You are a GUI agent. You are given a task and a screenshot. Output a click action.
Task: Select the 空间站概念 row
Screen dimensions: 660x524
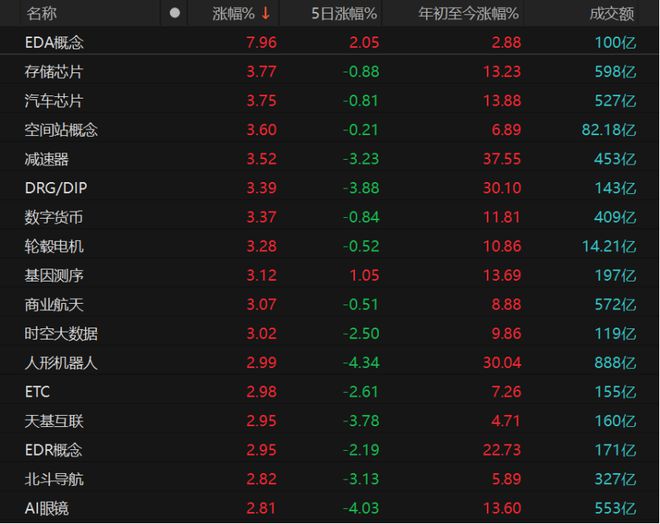[x=61, y=130]
